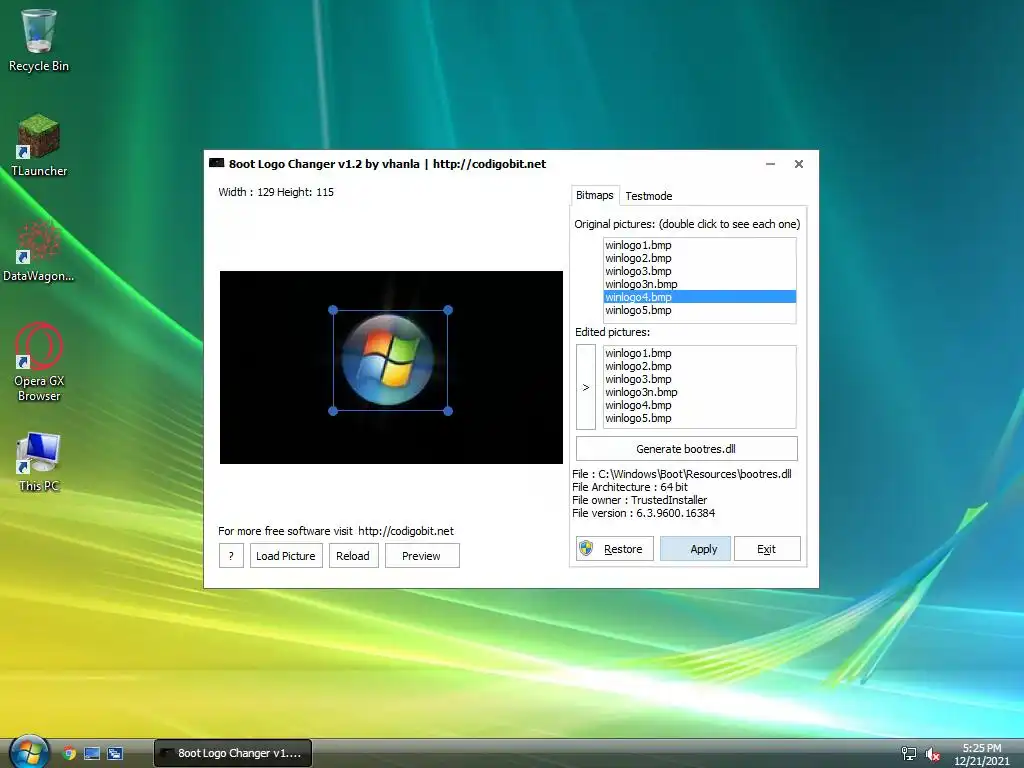Select winlogo2.bmp in Edited pictures
The width and height of the screenshot is (1024, 768).
(x=699, y=366)
